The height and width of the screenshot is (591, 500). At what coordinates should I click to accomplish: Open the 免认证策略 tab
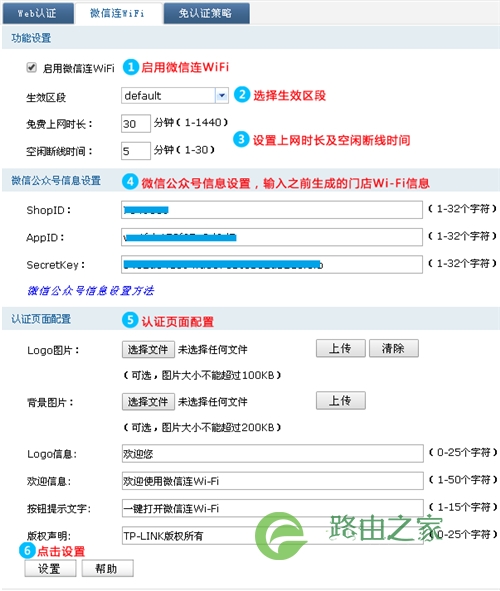coord(206,14)
